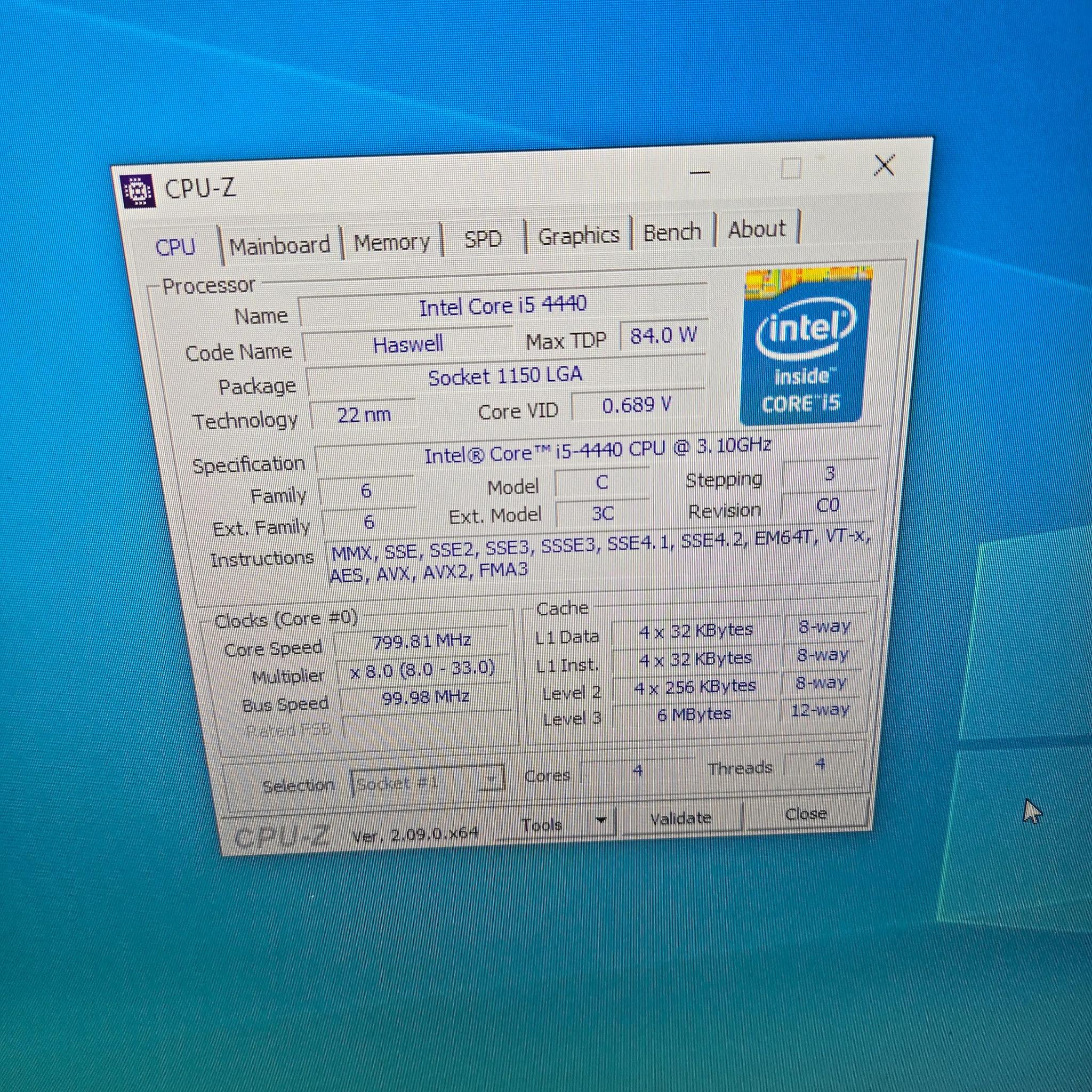Click the disabled maximize button of CPU-Z
This screenshot has height=1092, width=1092.
coord(791,168)
